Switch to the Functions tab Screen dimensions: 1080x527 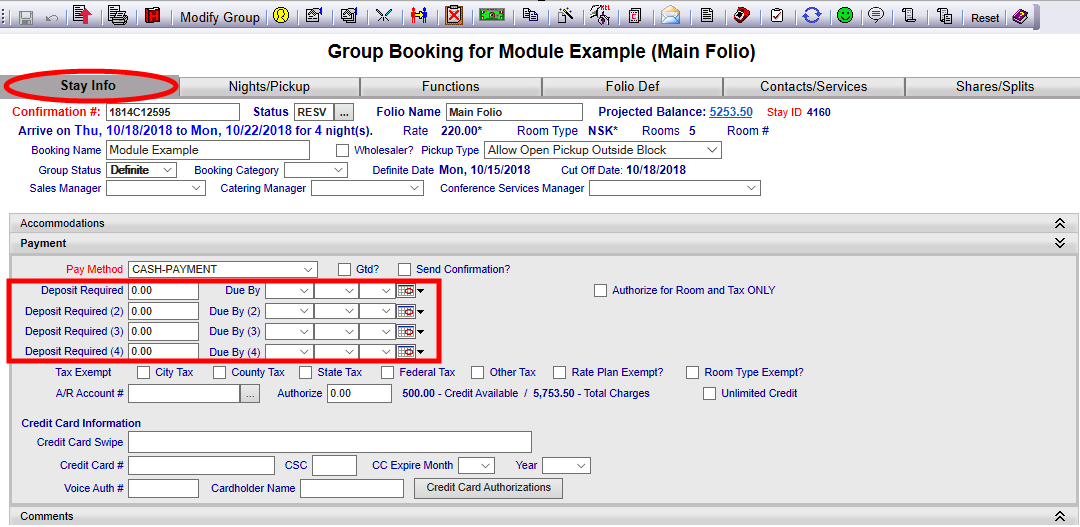tap(450, 87)
